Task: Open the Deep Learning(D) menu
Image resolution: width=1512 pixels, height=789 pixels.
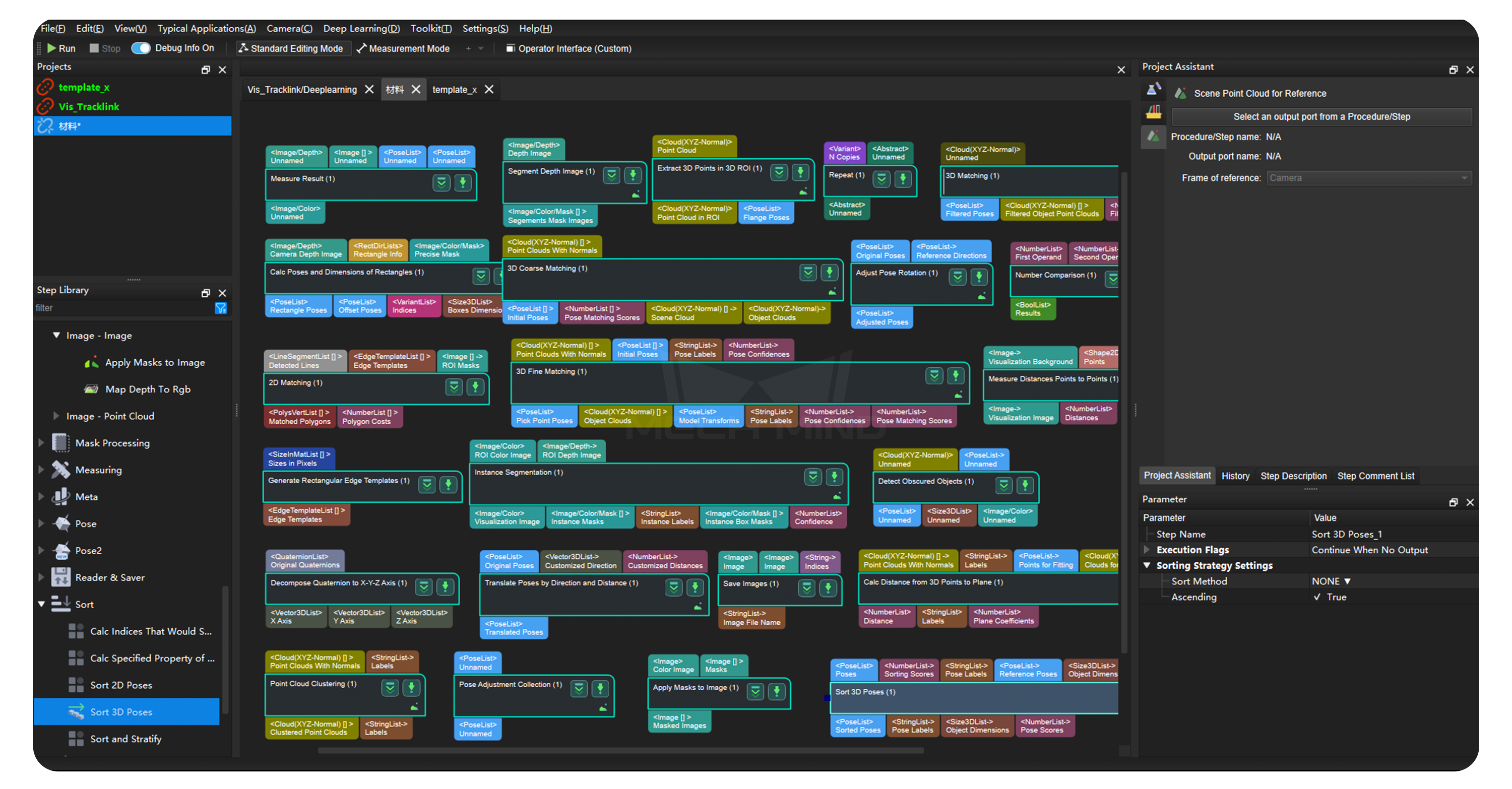Action: [x=361, y=28]
